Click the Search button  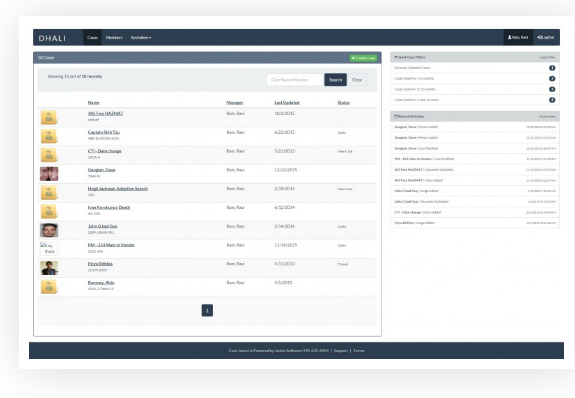click(x=336, y=80)
